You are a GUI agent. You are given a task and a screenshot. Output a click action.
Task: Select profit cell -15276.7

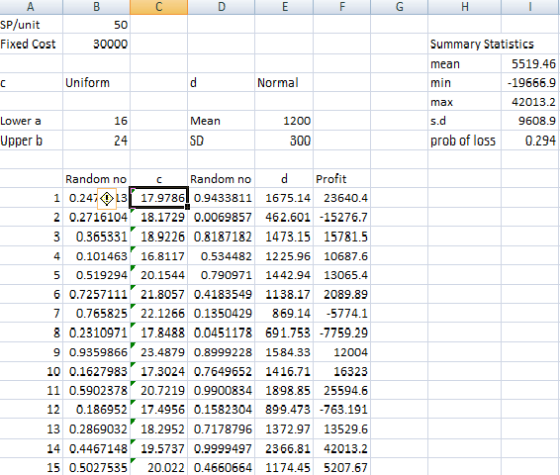pyautogui.click(x=342, y=217)
